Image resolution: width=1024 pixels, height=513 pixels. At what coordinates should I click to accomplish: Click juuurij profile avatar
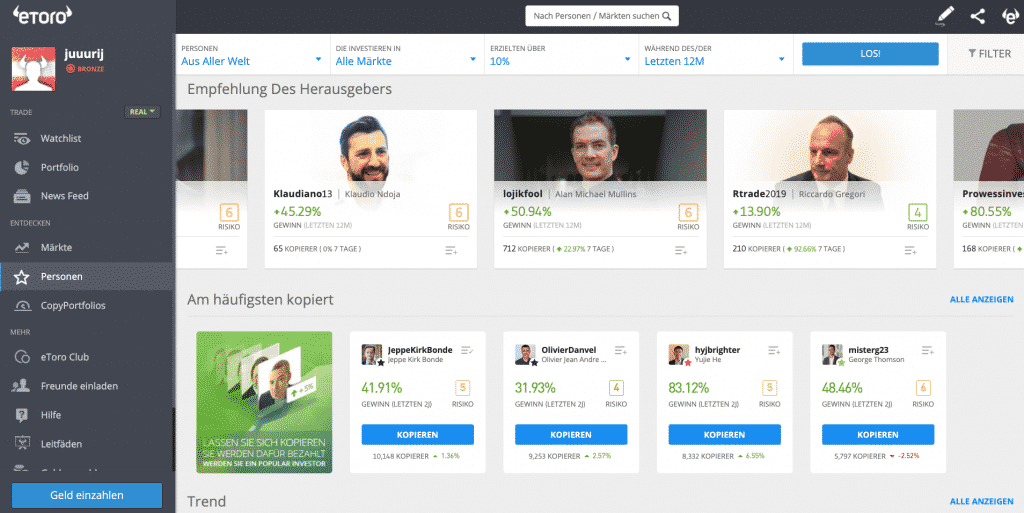pos(33,69)
